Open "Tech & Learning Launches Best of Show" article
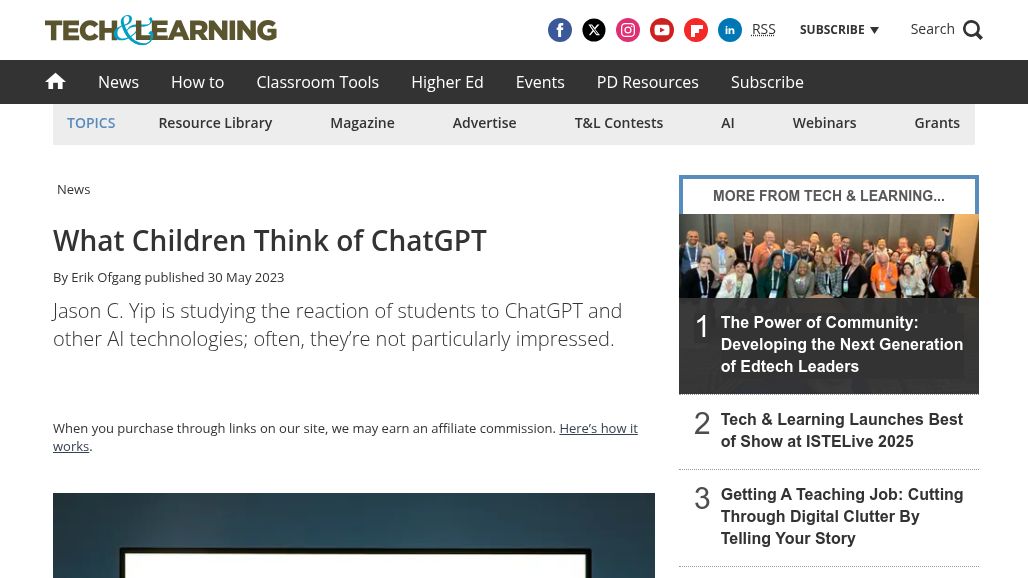1028x578 pixels. [842, 431]
